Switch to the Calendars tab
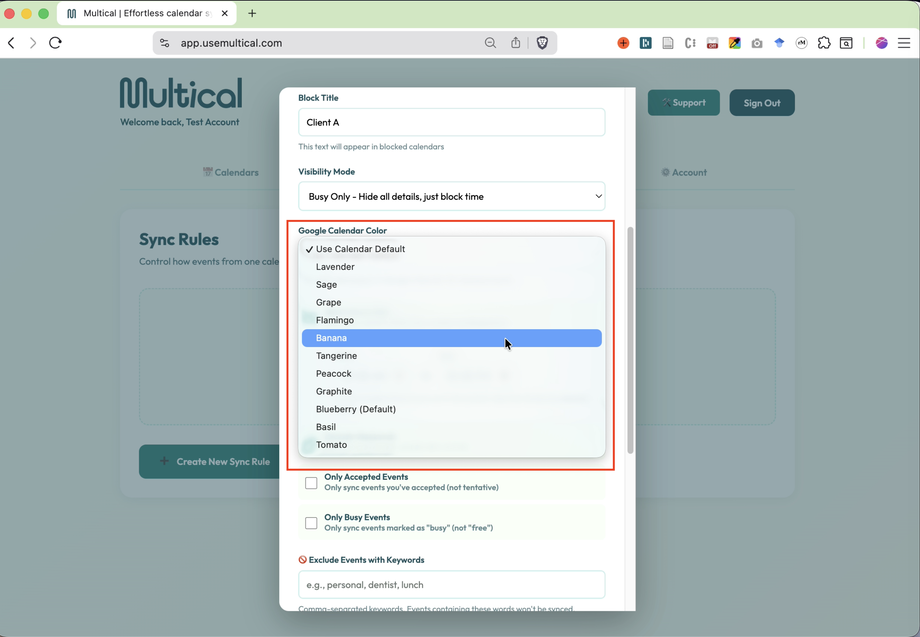Viewport: 920px width, 637px height. click(231, 172)
